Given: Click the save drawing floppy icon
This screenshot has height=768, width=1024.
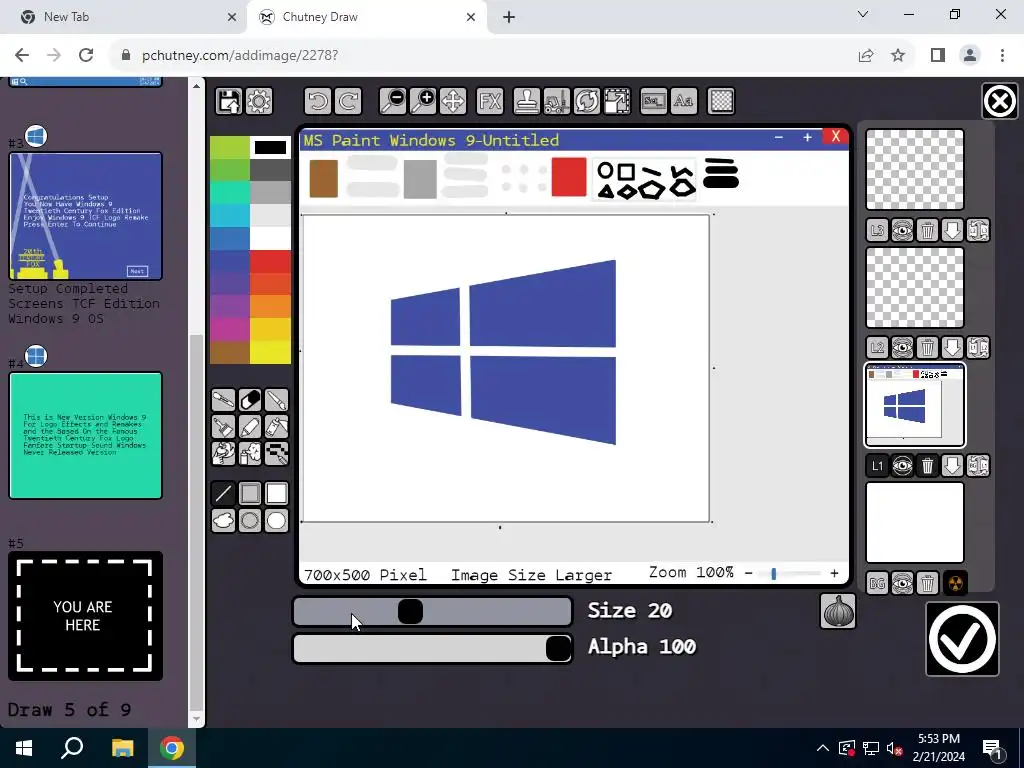Looking at the screenshot, I should click(x=229, y=101).
